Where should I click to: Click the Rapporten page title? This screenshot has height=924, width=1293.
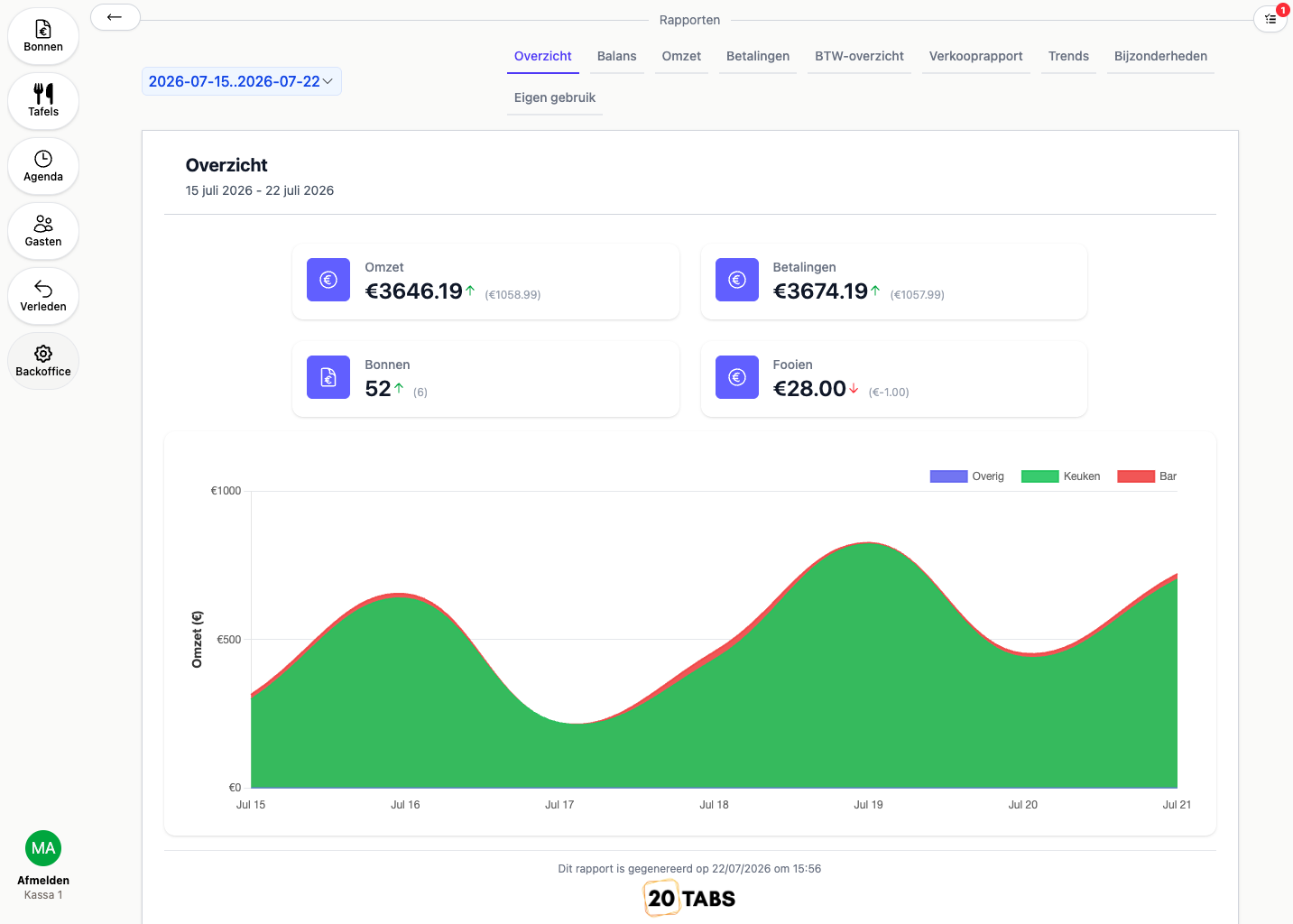click(689, 20)
